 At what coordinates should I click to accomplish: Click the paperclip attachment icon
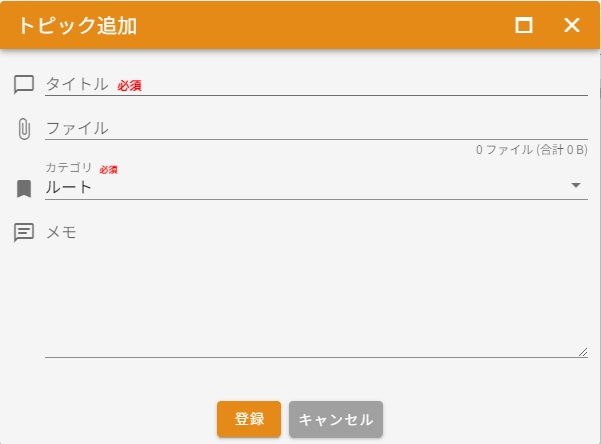coord(24,129)
